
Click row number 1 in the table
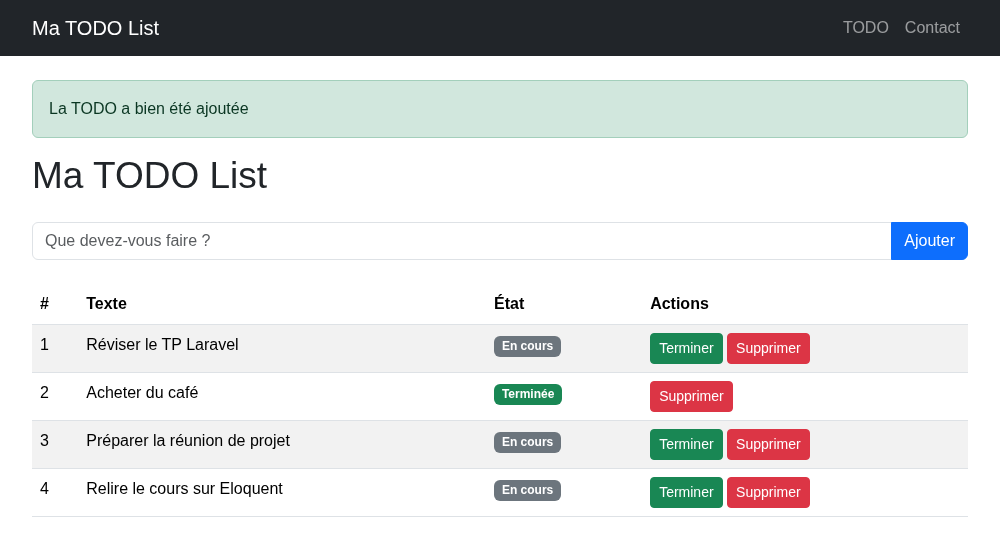(44, 345)
